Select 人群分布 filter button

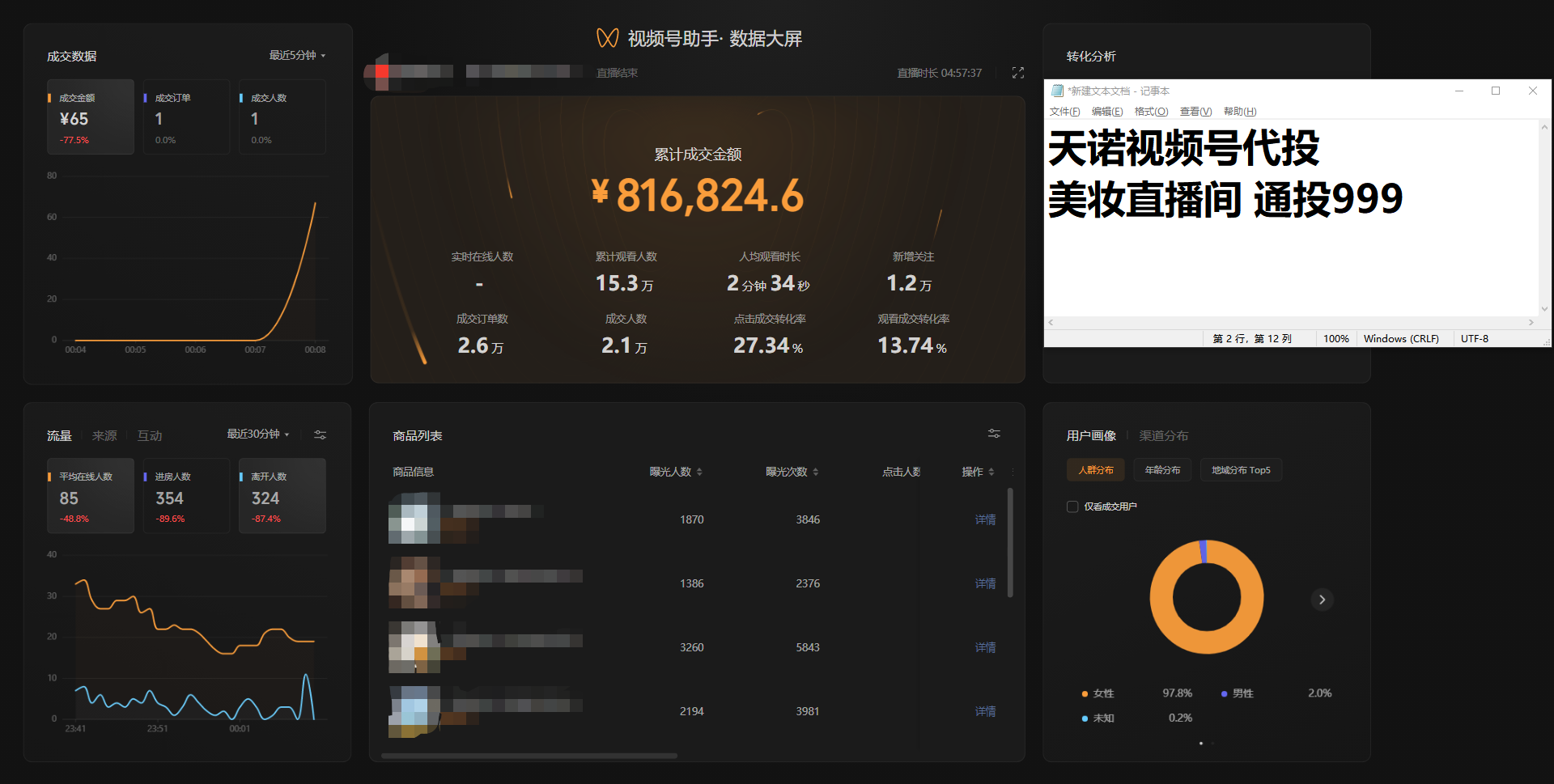(1096, 470)
